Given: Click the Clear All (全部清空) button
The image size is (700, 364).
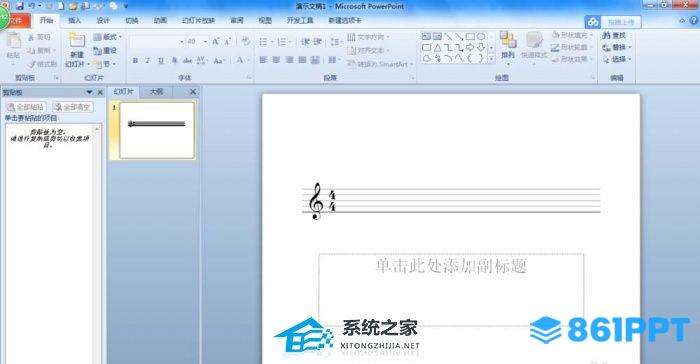Looking at the screenshot, I should click(x=72, y=107).
